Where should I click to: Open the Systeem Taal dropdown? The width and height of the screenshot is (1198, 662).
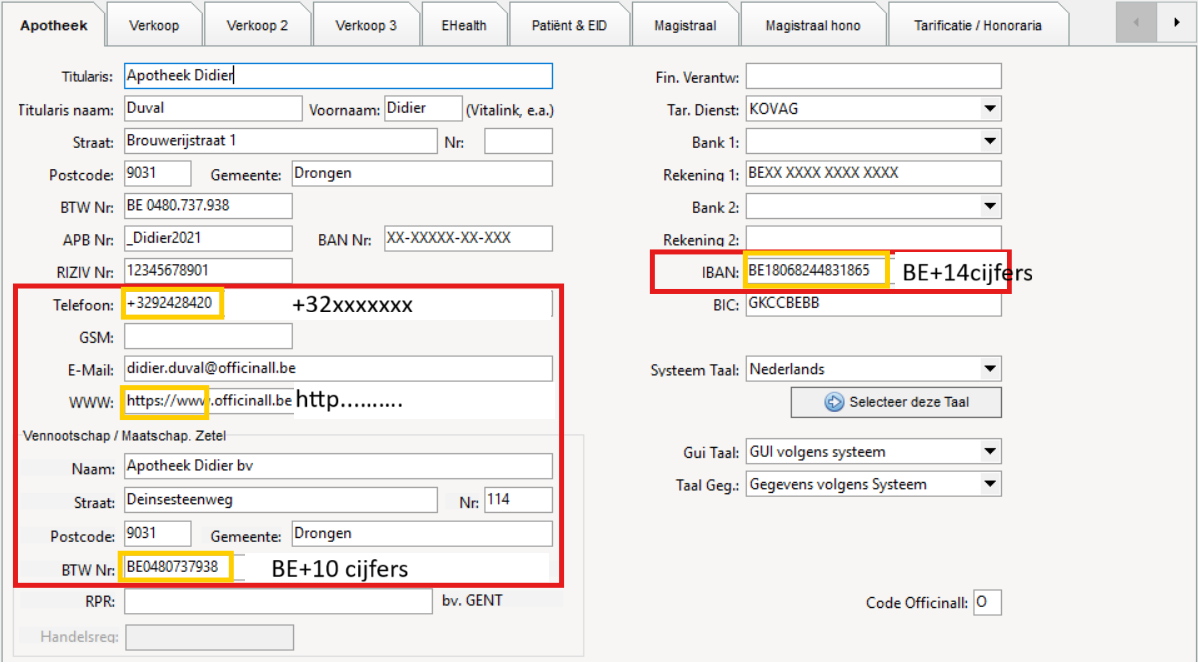point(989,369)
